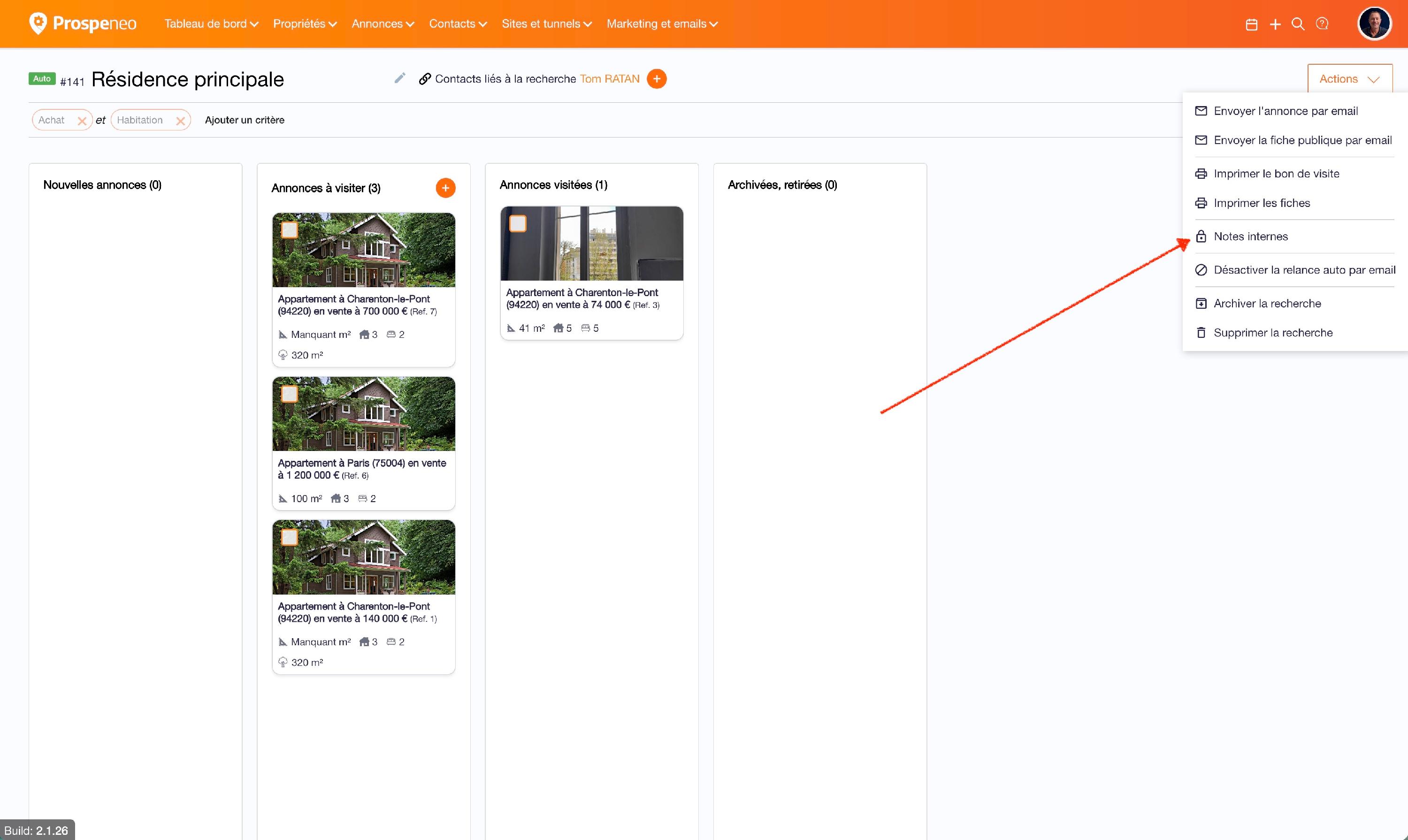Screen dimensions: 1408x840
Task: Open the help question mark icon
Action: 1322,24
